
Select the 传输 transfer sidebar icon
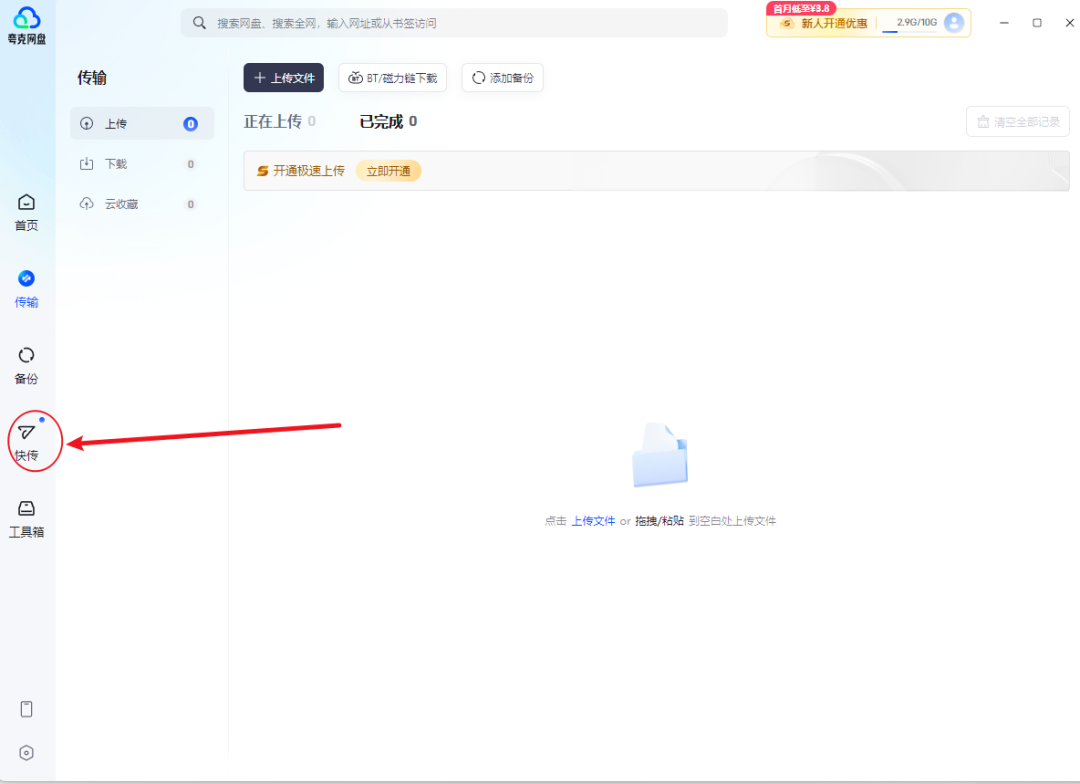click(27, 287)
